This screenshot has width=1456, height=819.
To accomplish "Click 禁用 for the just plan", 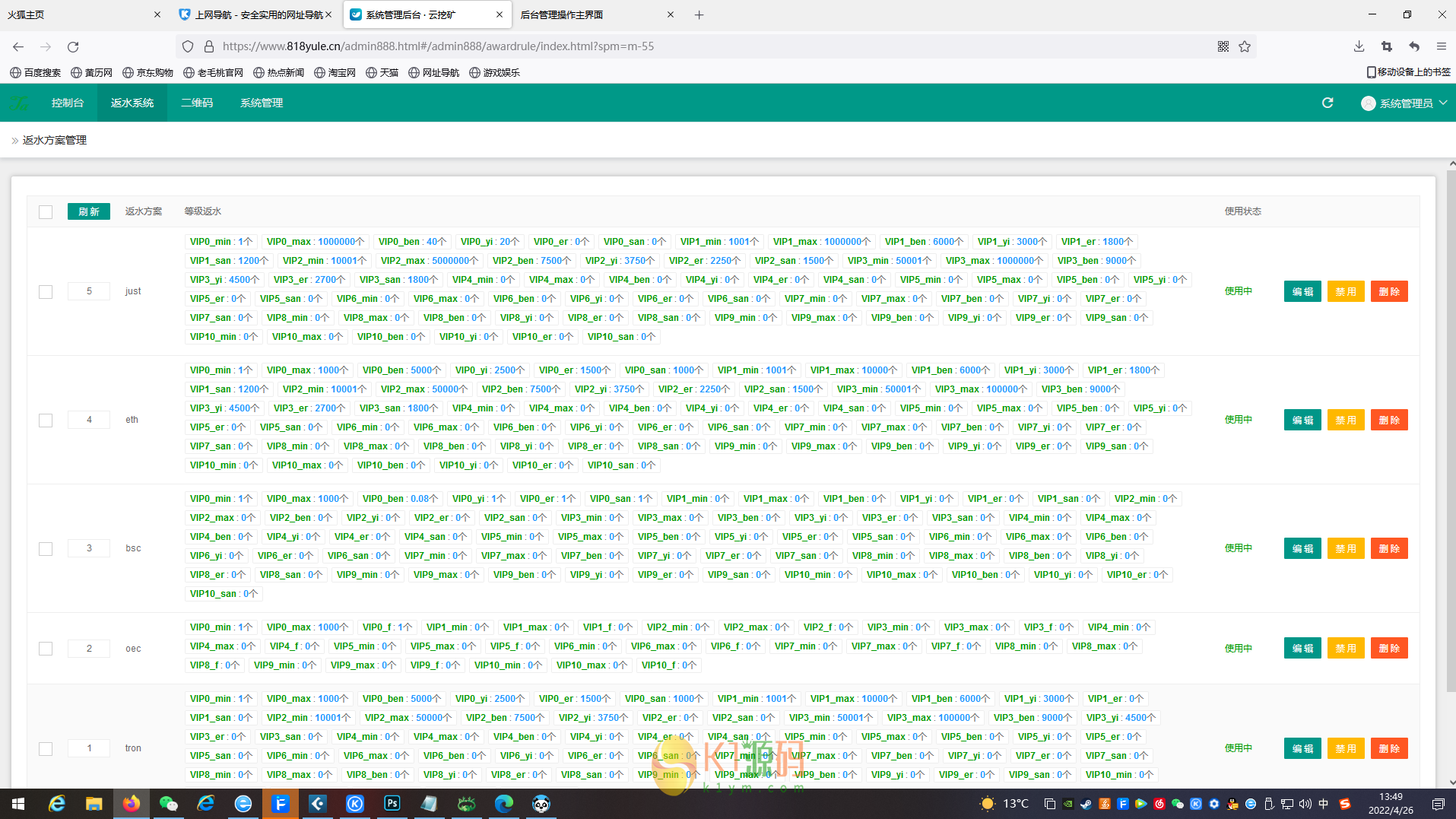I will pos(1346,291).
